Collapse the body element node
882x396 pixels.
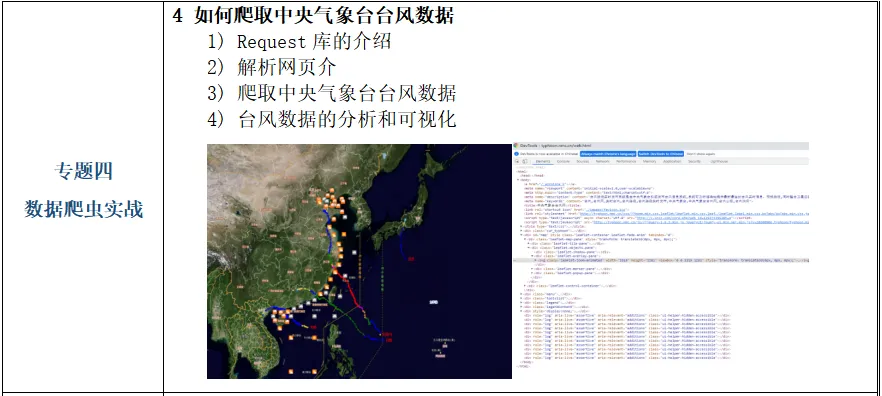(x=518, y=180)
